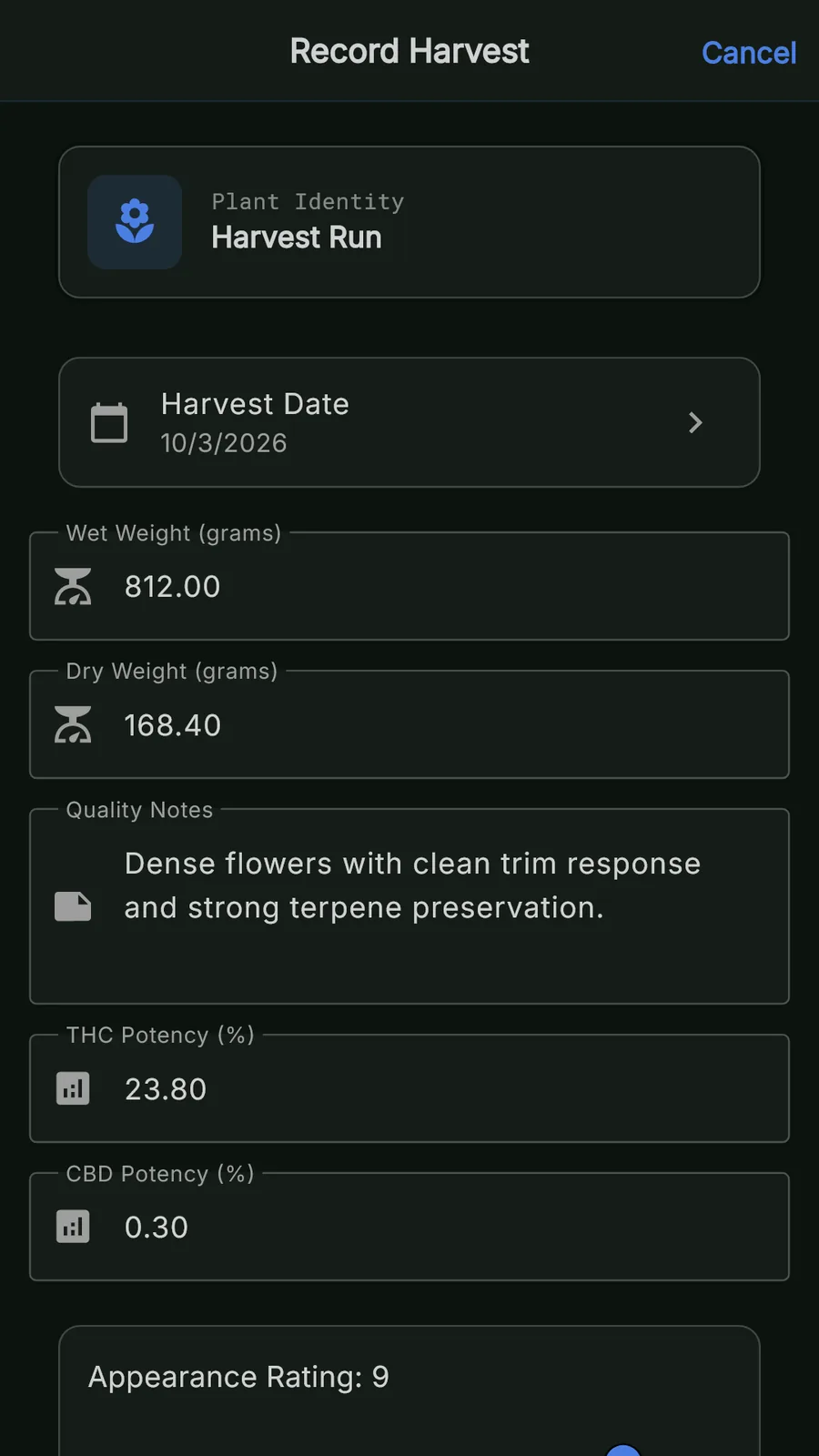Cancel recording the harvest
Screen dimensions: 819x1456
click(748, 53)
